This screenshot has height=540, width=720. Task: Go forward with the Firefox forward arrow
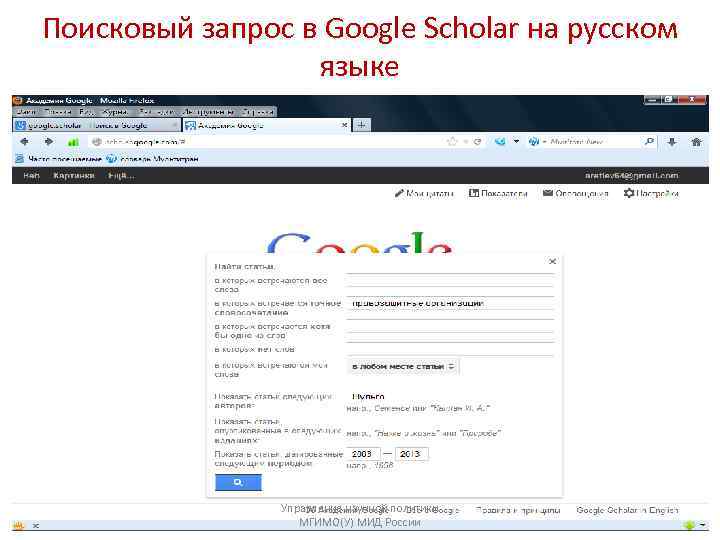49,142
